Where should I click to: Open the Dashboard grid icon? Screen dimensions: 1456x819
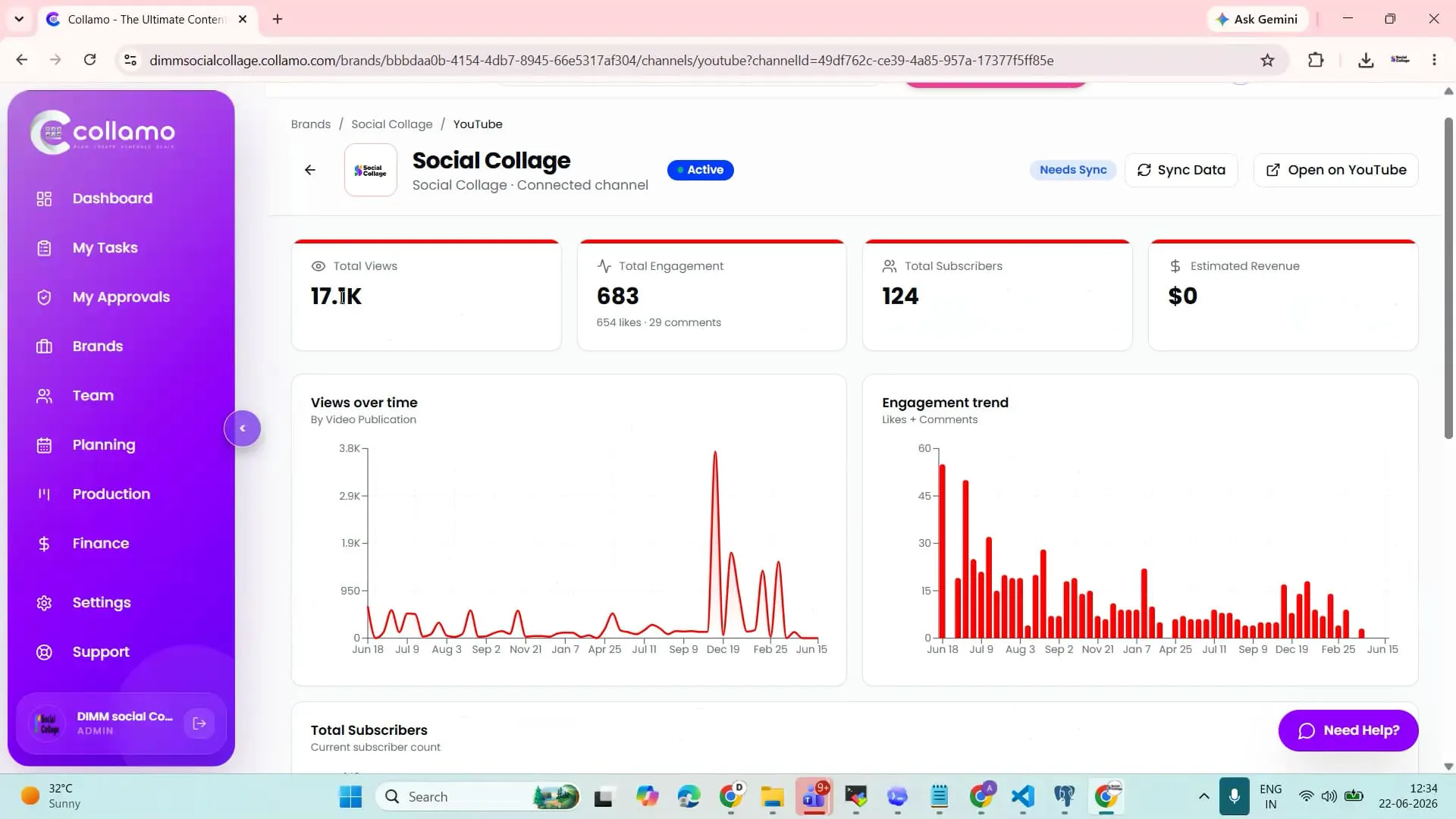[44, 199]
